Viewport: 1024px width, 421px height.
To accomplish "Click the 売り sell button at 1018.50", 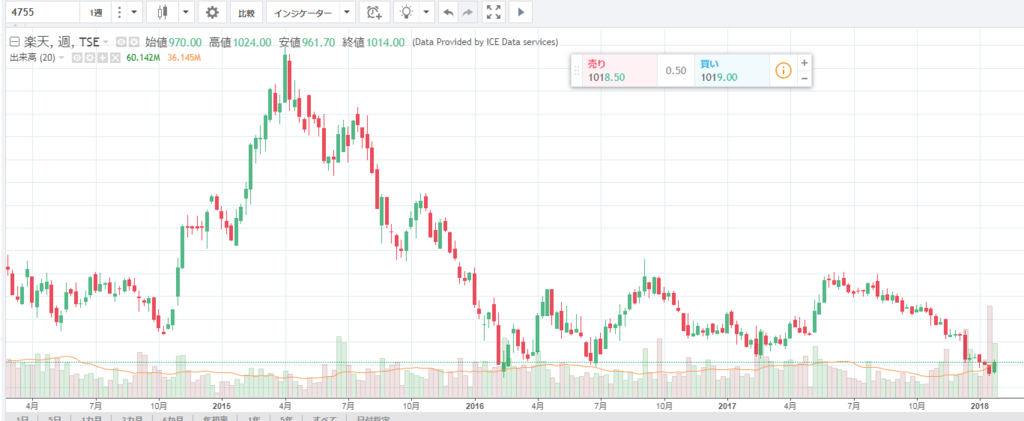I will coord(619,70).
